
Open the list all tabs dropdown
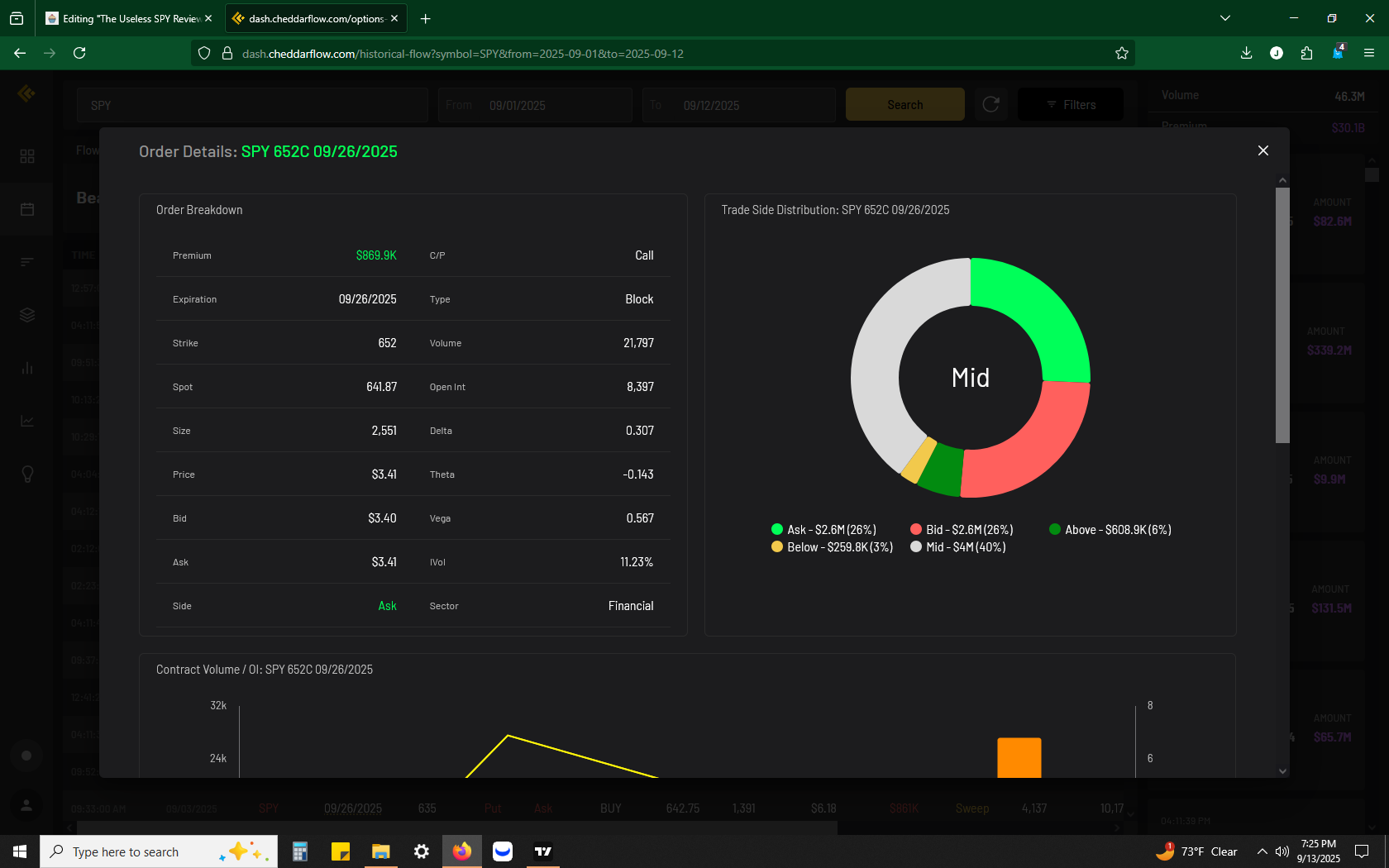(1225, 18)
